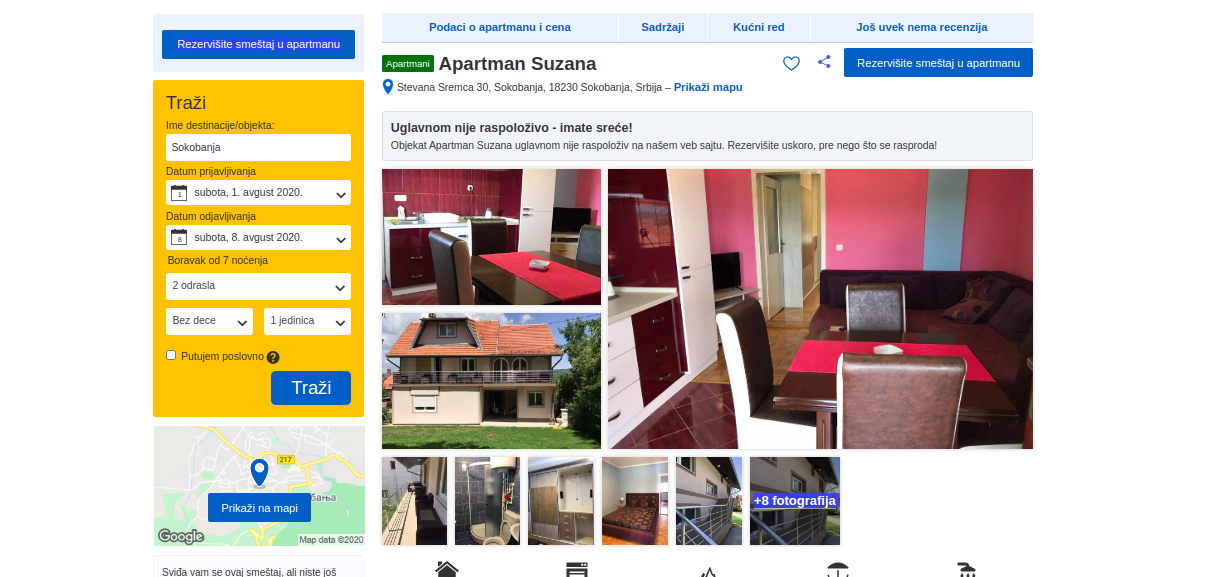1232x577 pixels.
Task: Open the +8 fotografija thumbnail
Action: click(x=795, y=501)
